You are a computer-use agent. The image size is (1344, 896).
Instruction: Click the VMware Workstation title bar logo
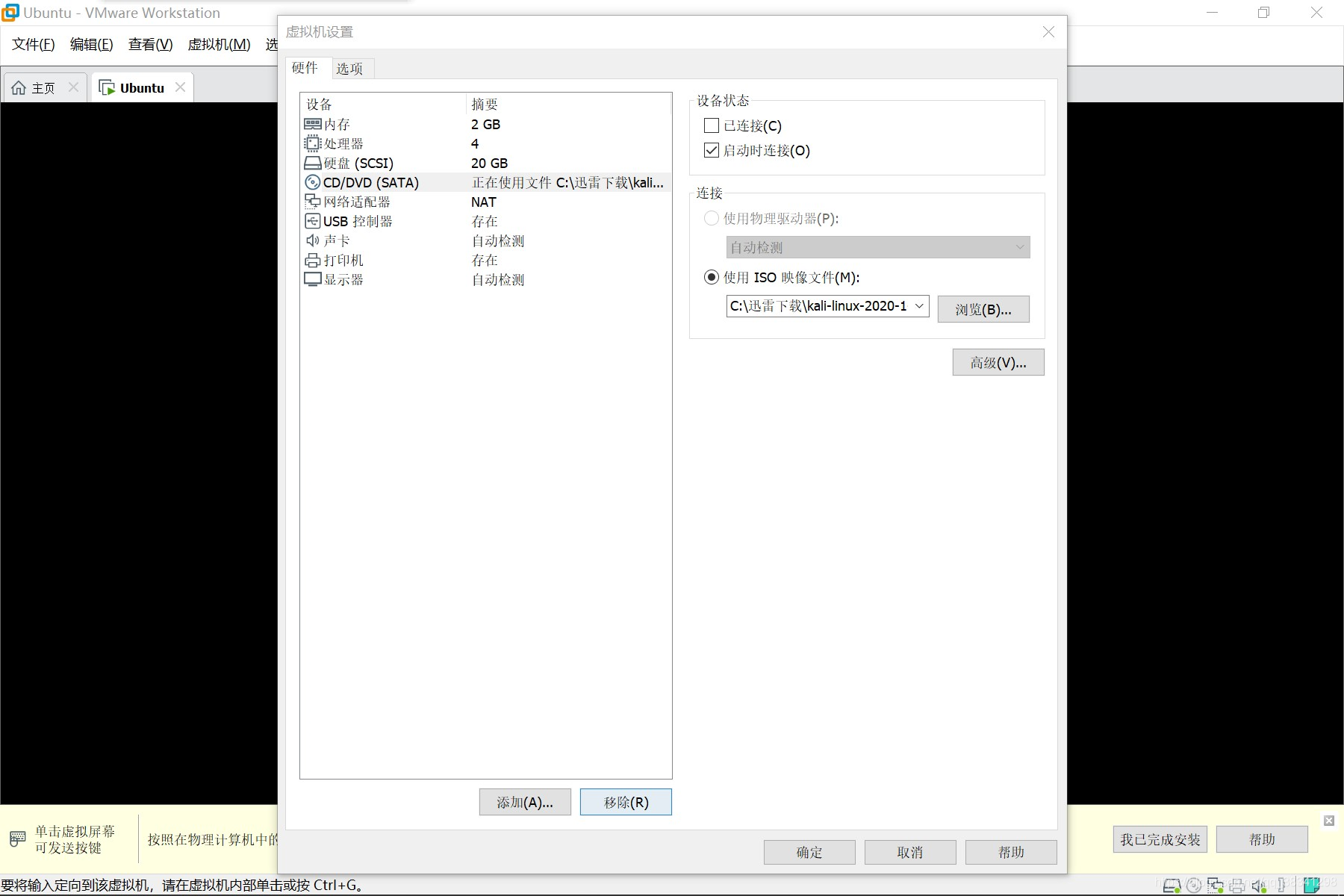(10, 13)
